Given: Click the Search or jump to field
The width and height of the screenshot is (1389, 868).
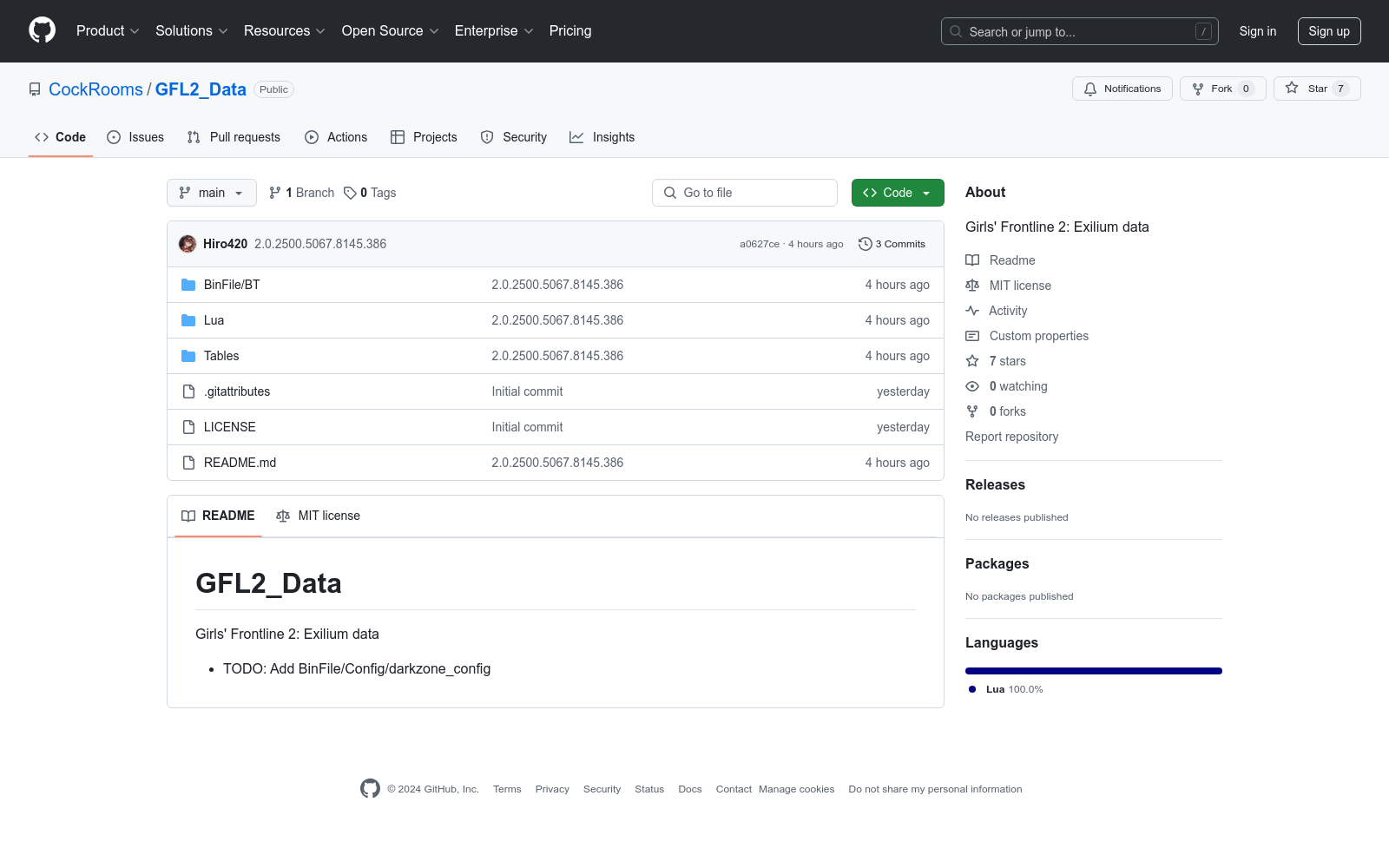Looking at the screenshot, I should (x=1080, y=31).
